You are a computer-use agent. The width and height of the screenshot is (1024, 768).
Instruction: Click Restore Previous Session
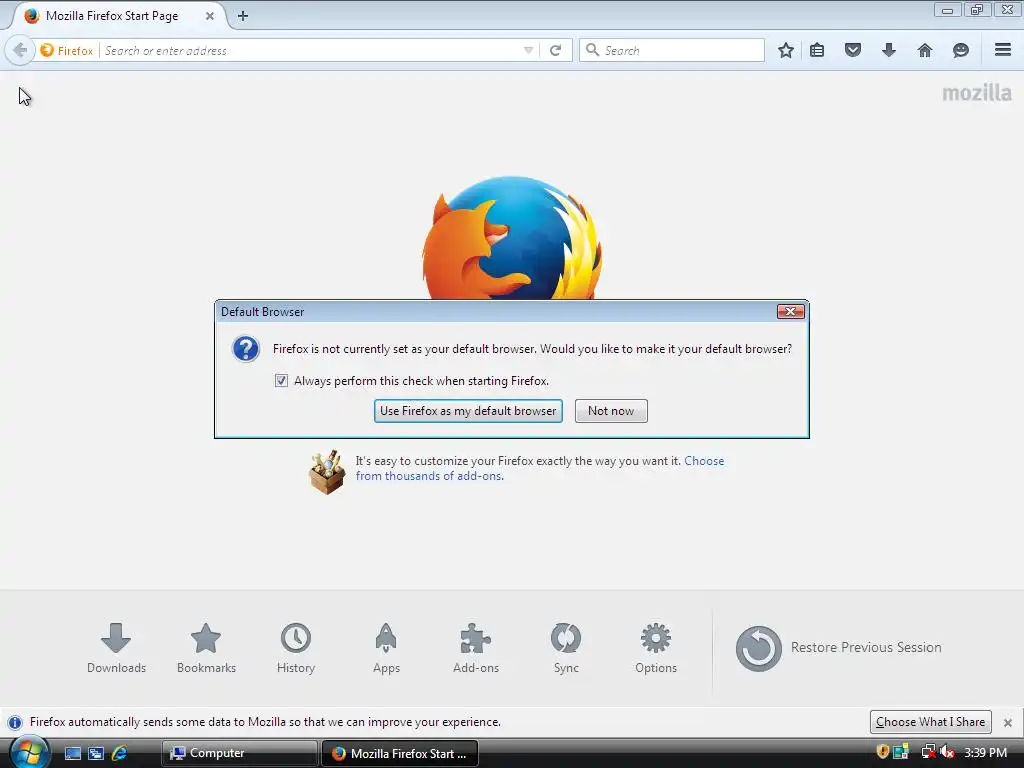[839, 648]
